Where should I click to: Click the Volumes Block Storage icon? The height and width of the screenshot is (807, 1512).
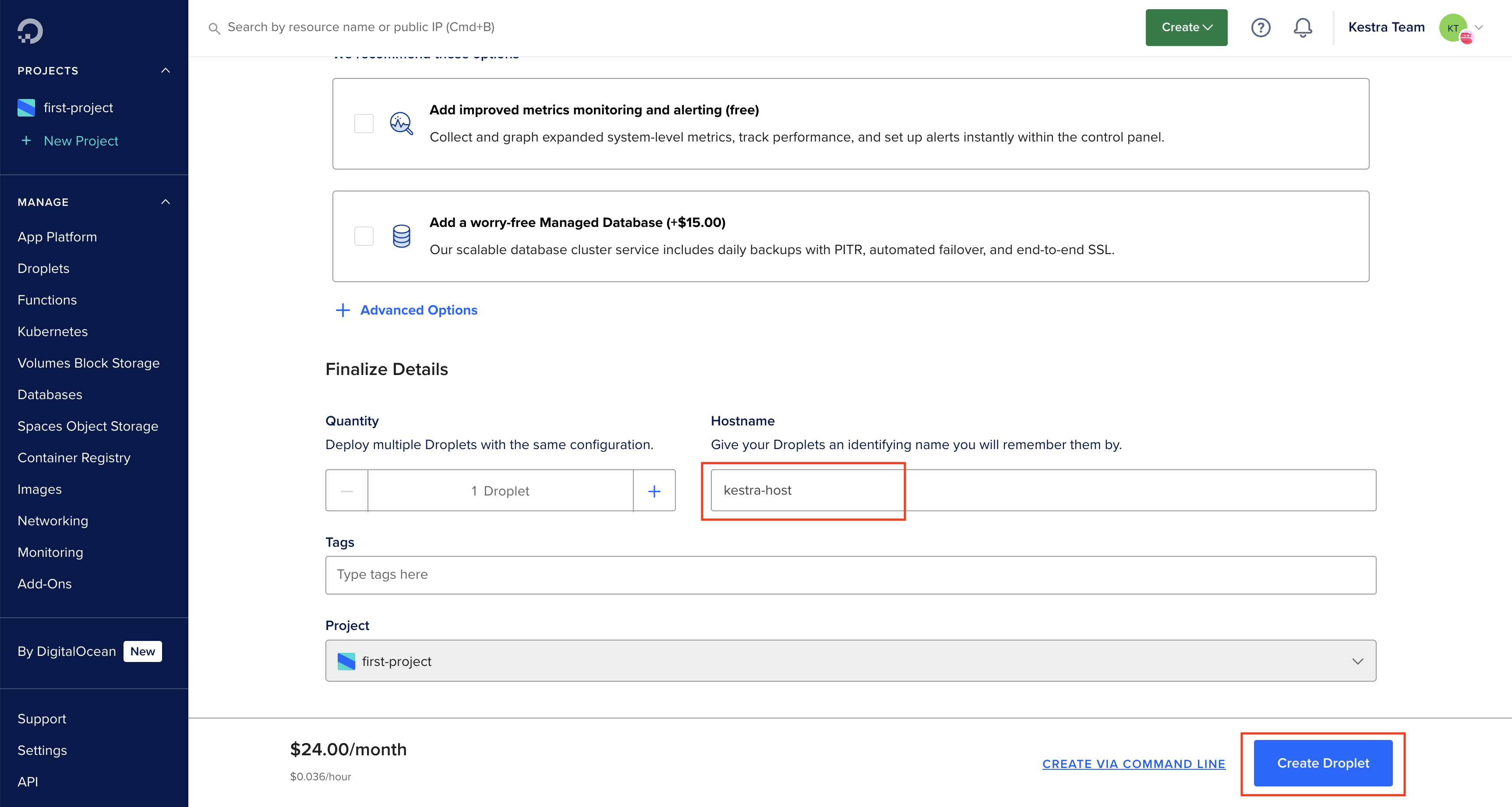[89, 362]
